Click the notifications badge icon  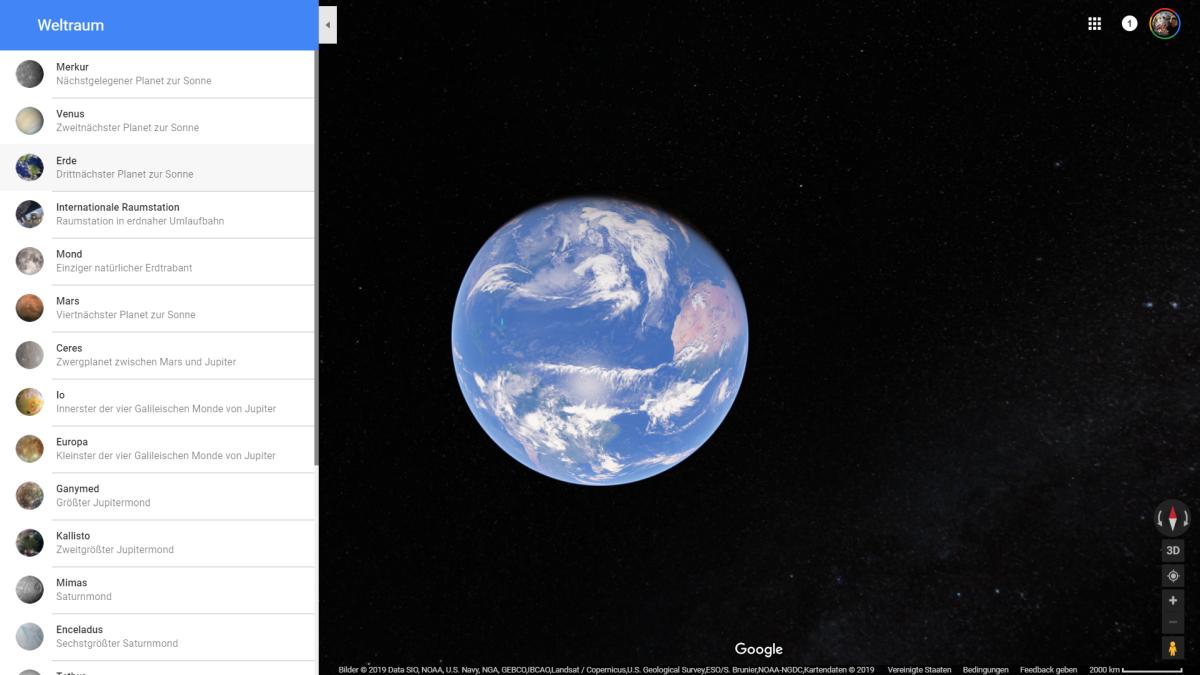tap(1129, 24)
